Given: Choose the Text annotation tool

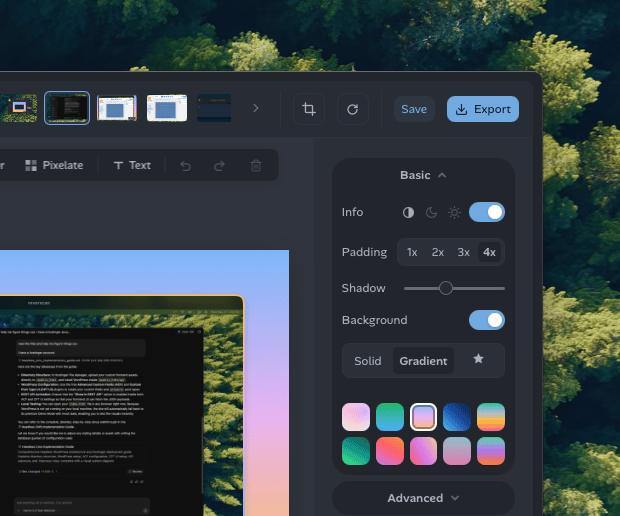Looking at the screenshot, I should click(132, 165).
